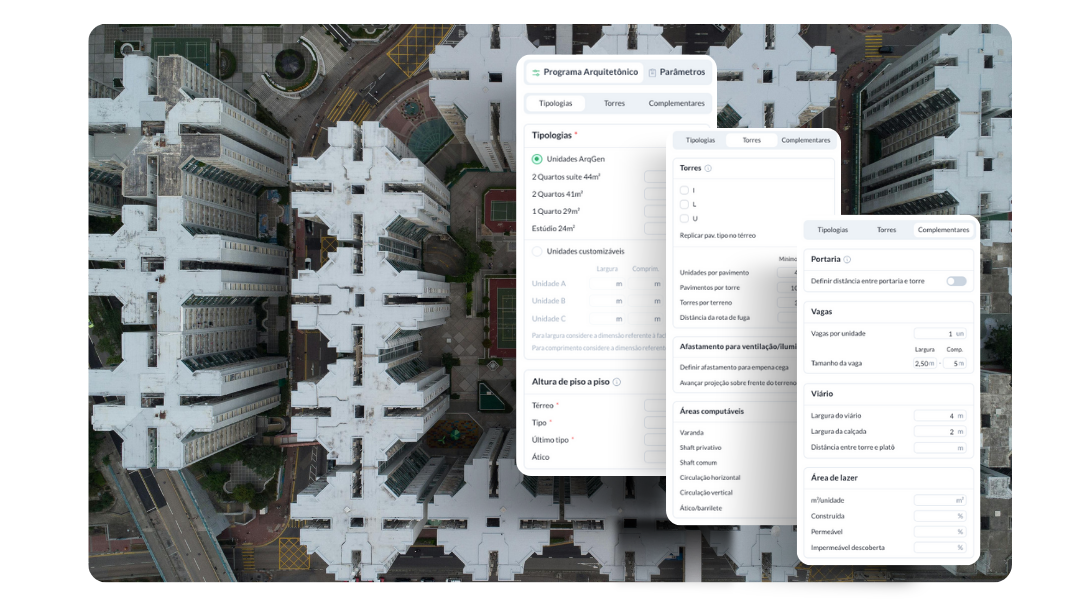Check the tower shape U checkbox

[x=684, y=218]
